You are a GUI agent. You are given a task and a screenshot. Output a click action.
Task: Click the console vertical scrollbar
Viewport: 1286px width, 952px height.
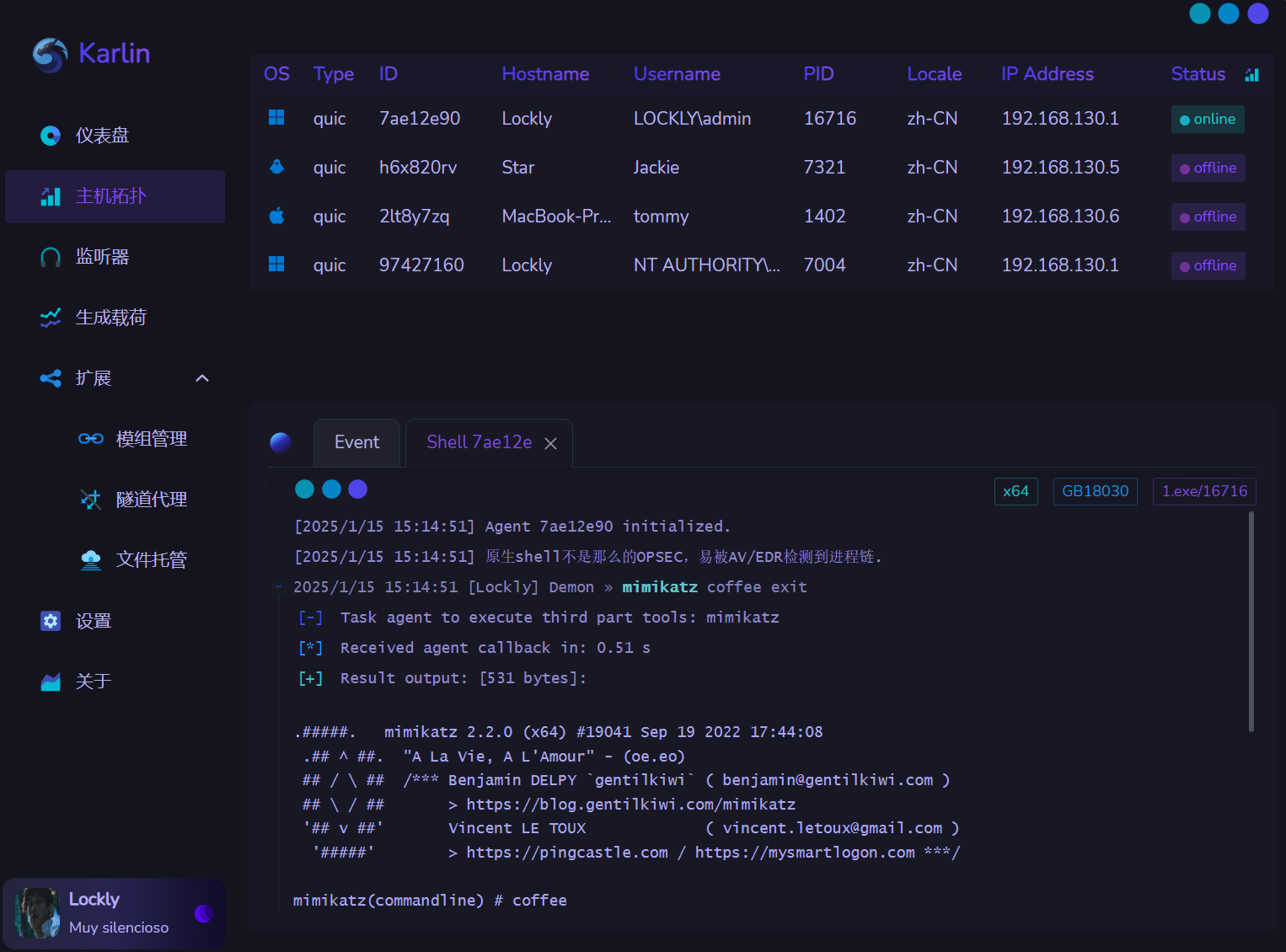click(x=1251, y=622)
